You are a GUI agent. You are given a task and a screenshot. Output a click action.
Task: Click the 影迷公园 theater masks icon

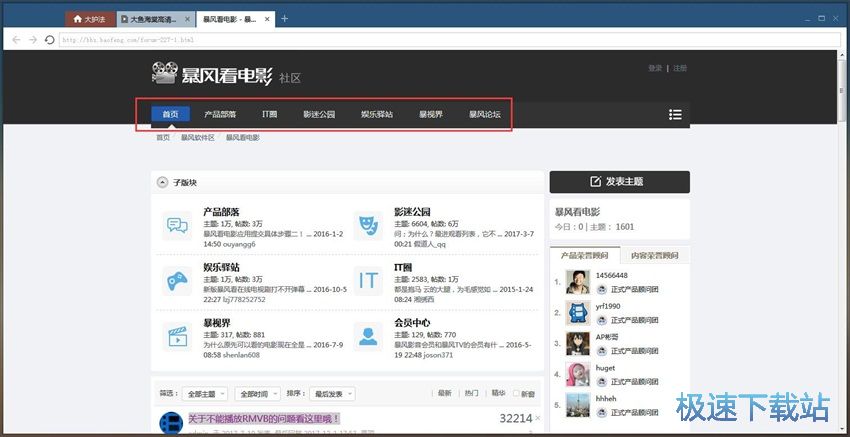point(368,225)
